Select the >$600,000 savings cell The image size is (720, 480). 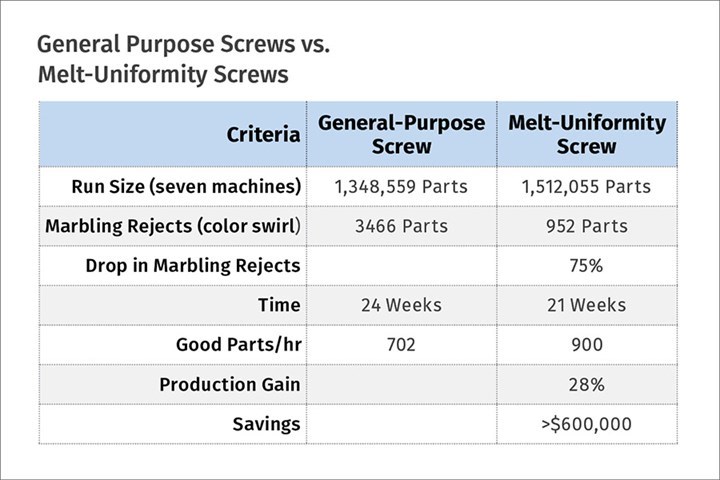(586, 424)
